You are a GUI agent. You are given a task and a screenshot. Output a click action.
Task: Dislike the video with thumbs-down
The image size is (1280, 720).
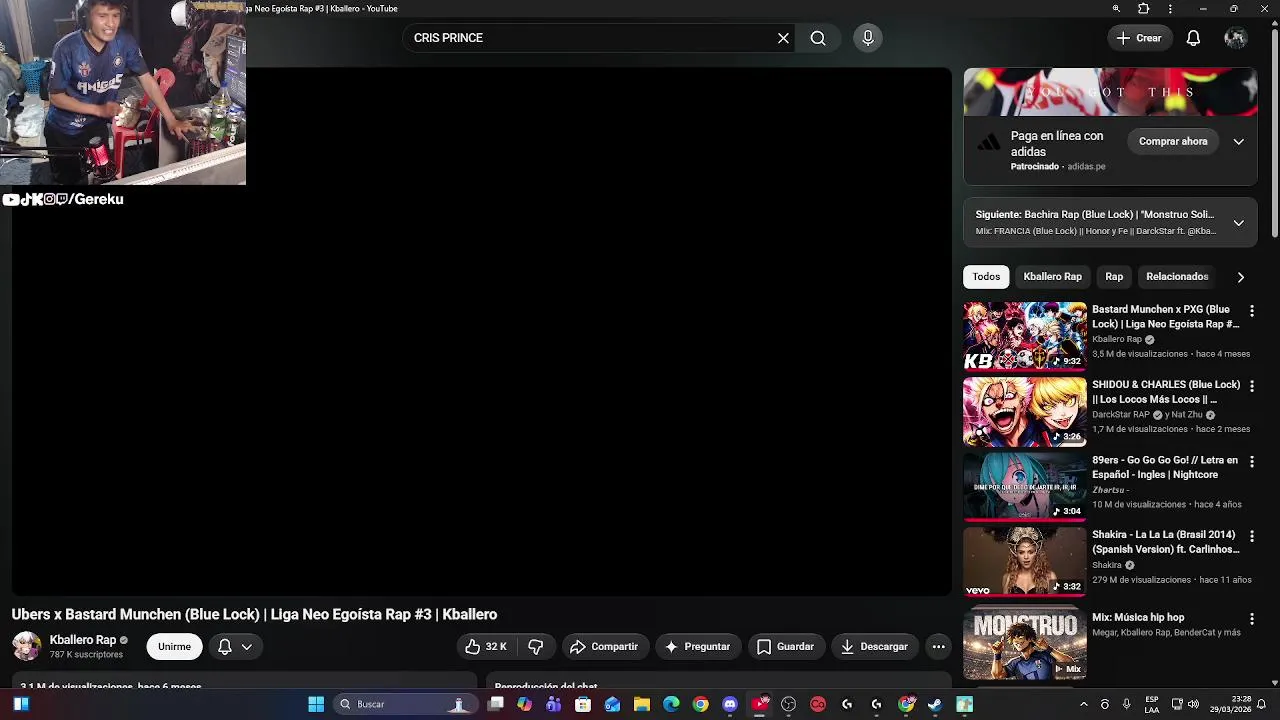coord(536,646)
